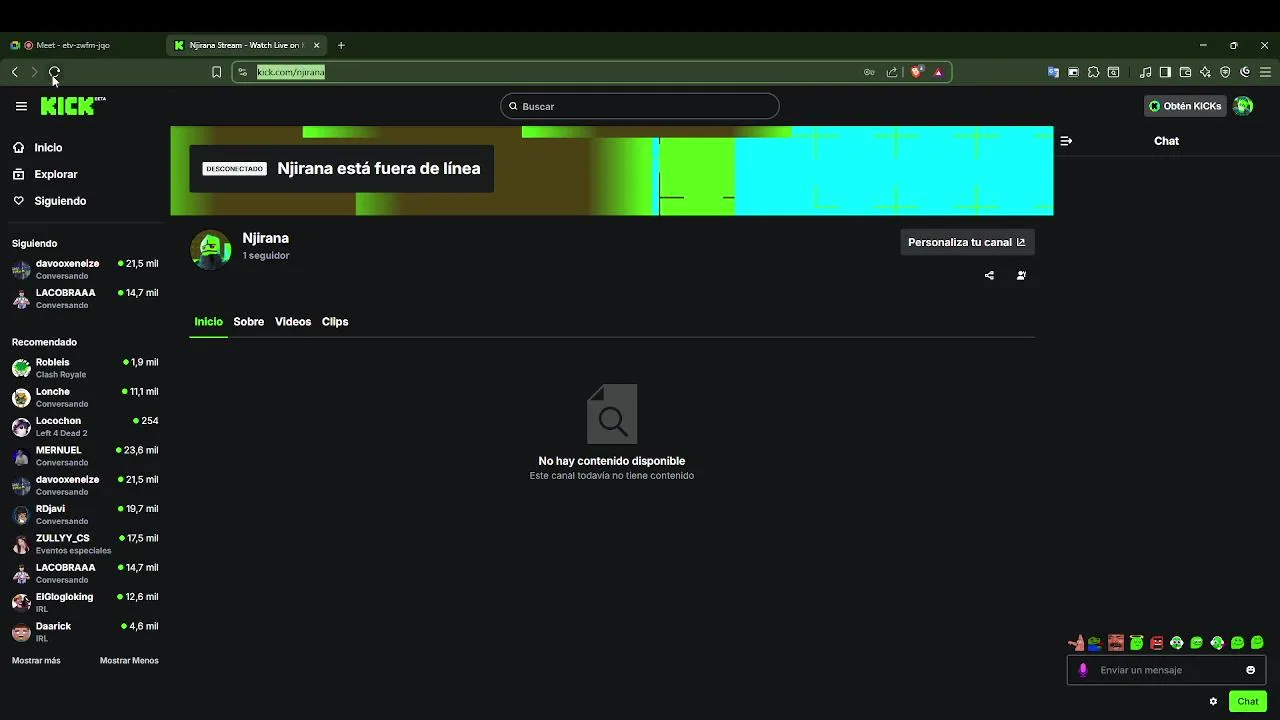
Task: Click the site info icon in address bar
Action: tap(243, 72)
